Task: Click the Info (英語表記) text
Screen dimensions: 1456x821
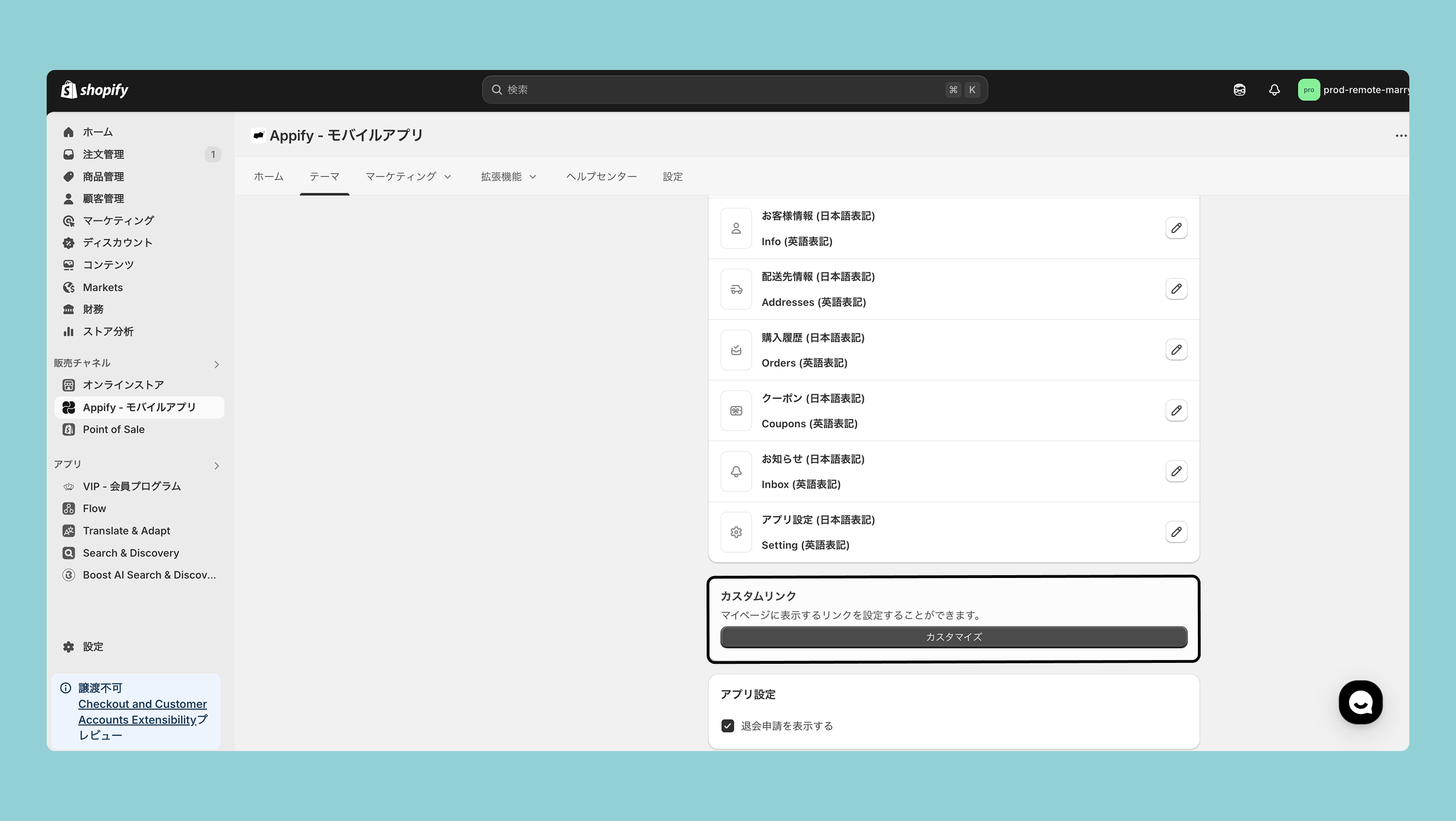Action: point(797,242)
